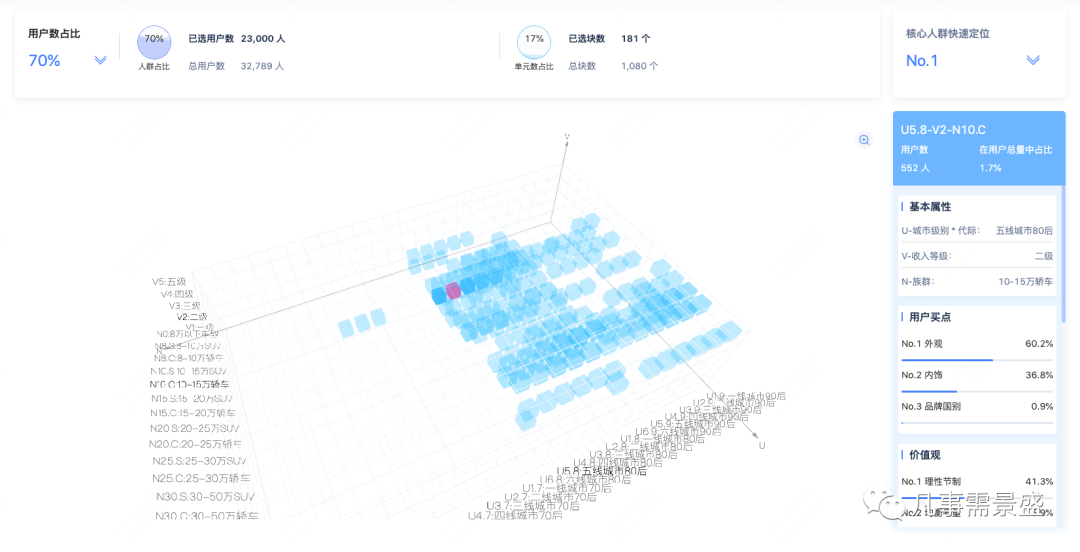
Task: Click the No.2 内饰 row label
Action: (922, 375)
